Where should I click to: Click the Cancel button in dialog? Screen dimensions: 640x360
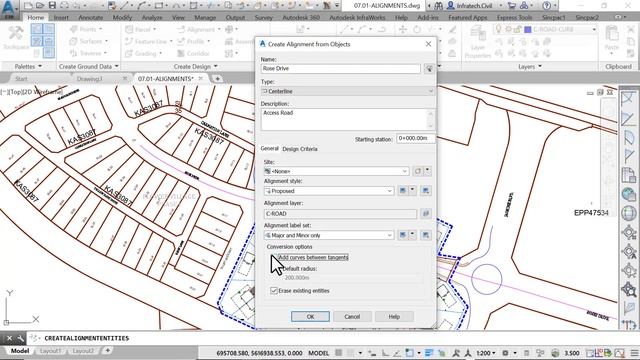click(x=352, y=316)
